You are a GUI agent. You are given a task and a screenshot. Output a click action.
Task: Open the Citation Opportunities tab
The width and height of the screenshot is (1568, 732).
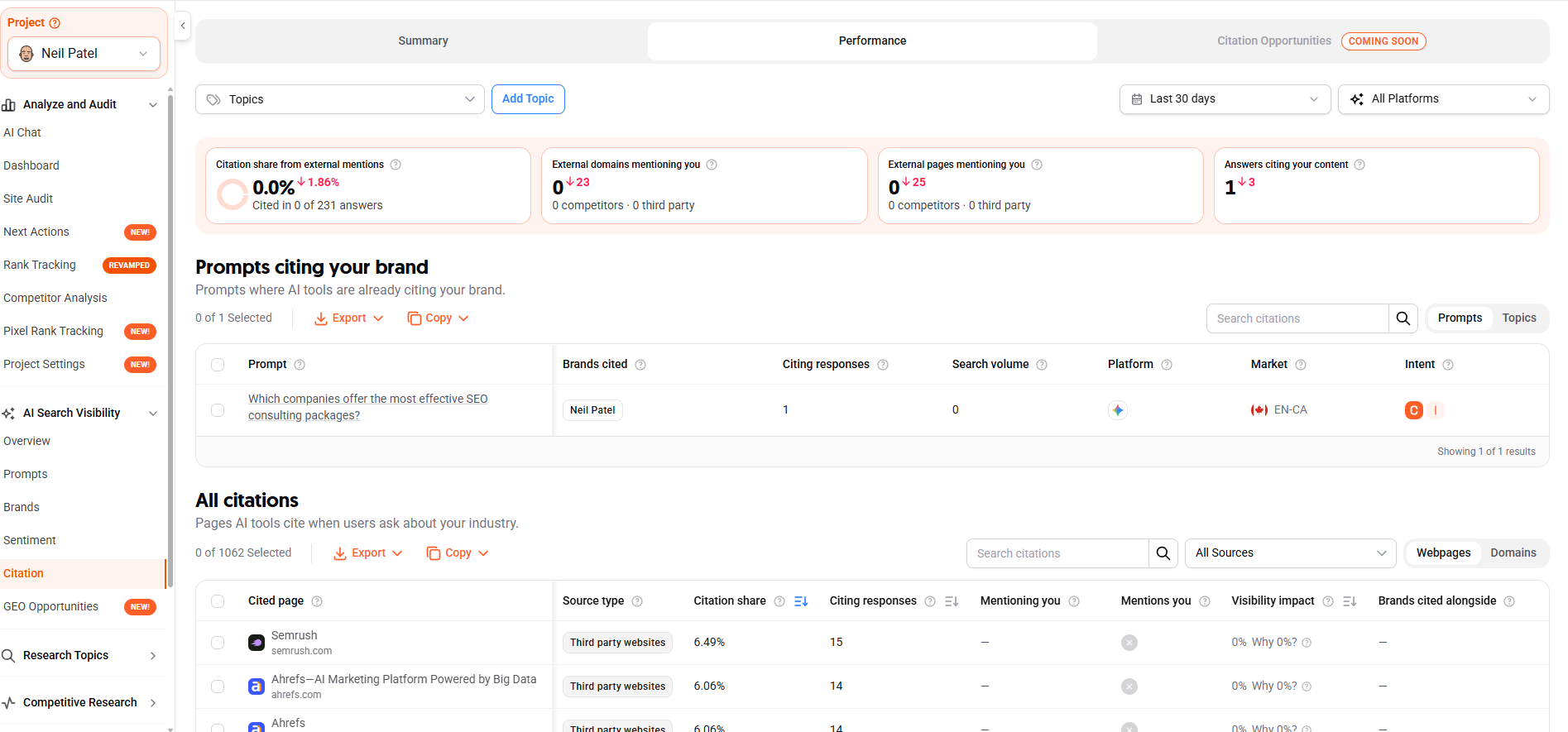(1321, 41)
